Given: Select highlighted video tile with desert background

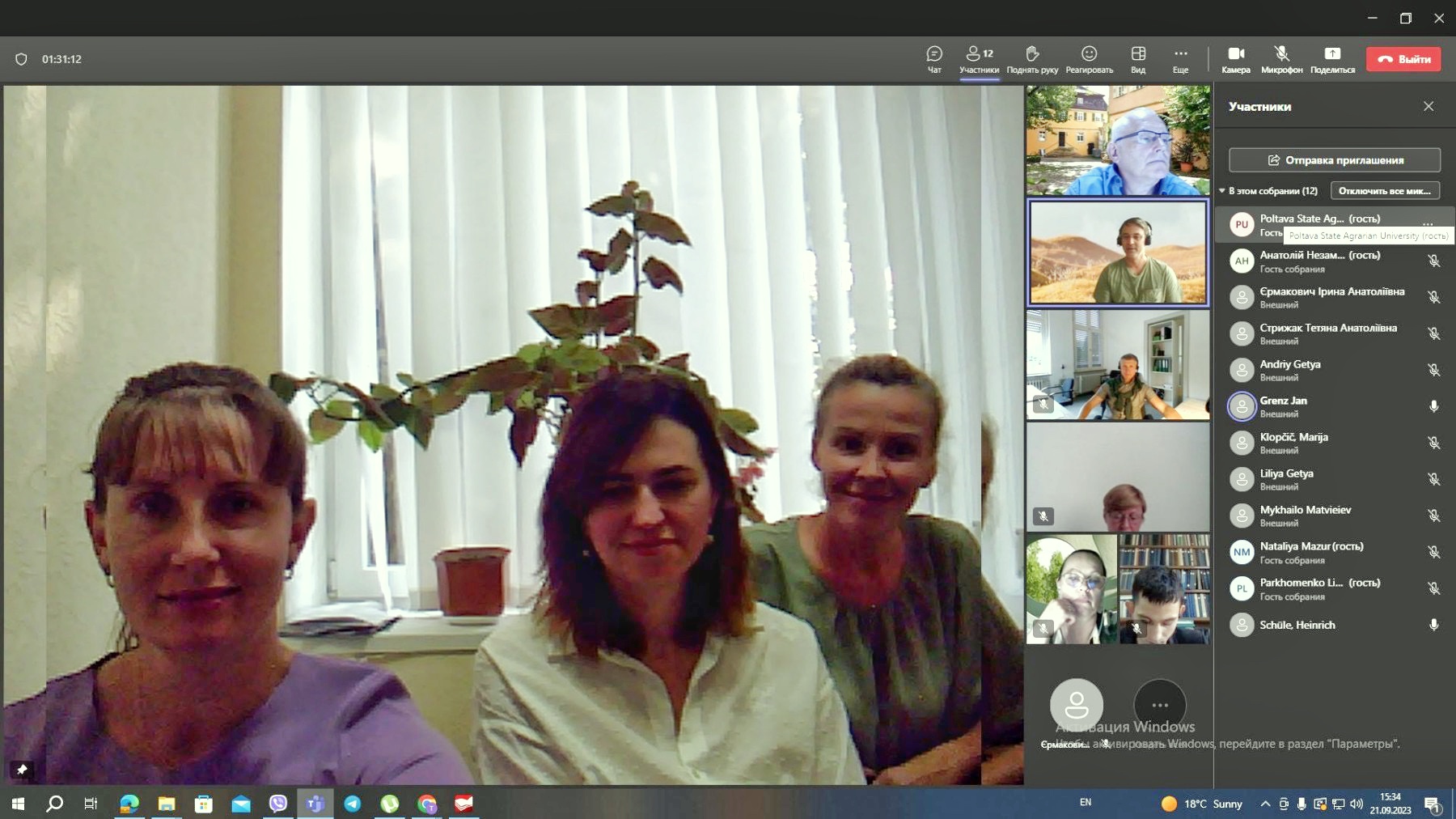Looking at the screenshot, I should click(1118, 252).
